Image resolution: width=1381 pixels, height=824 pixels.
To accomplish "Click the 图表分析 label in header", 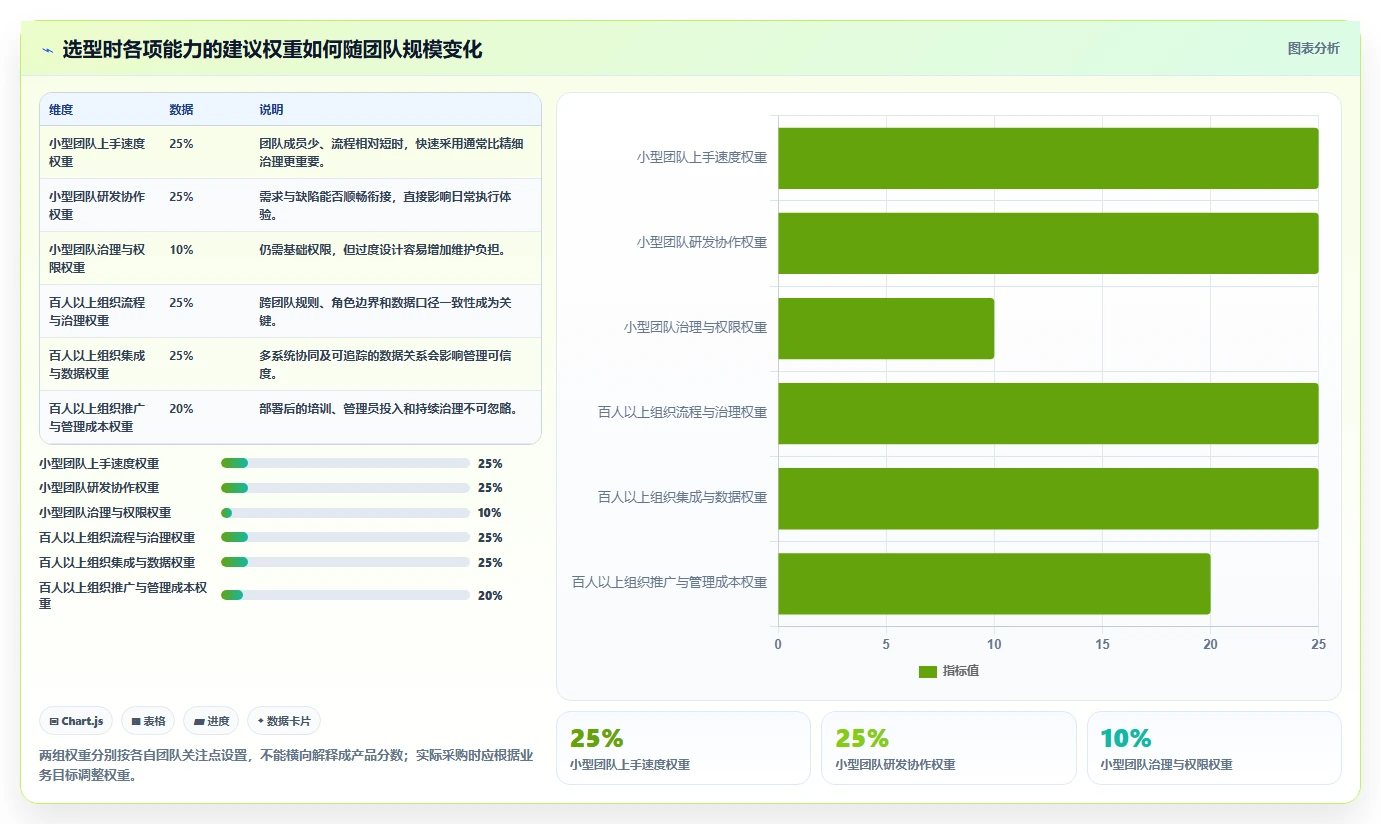I will (1313, 48).
